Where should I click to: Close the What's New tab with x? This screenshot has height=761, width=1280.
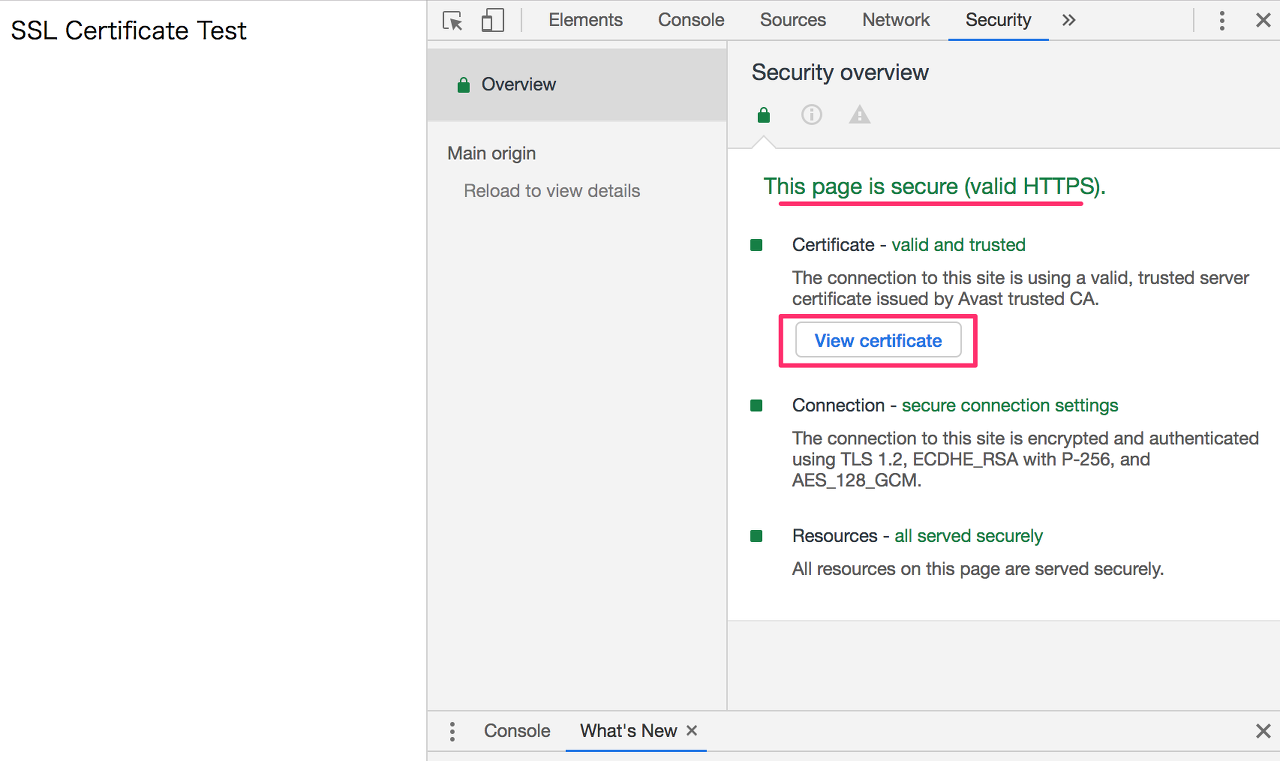[692, 732]
